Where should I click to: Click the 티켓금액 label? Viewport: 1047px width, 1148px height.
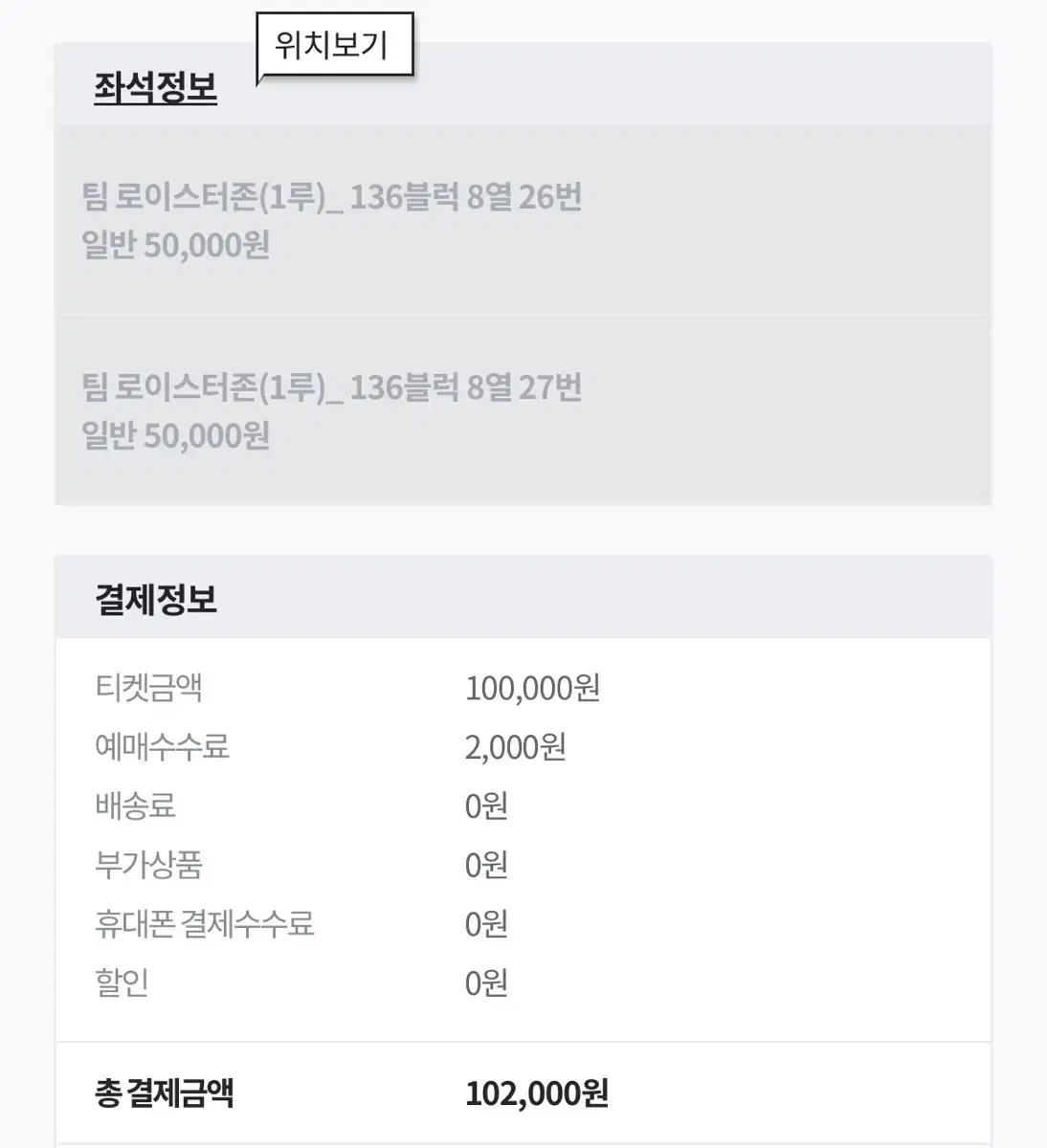pyautogui.click(x=148, y=688)
